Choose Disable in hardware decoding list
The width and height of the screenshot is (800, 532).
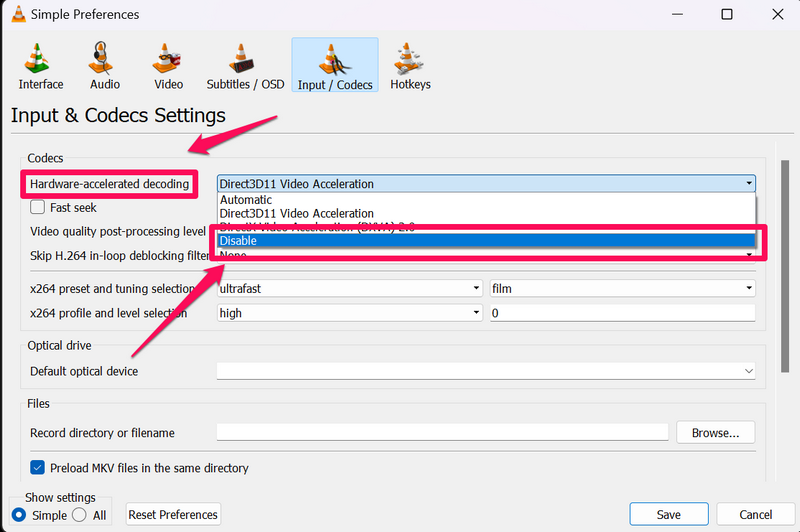click(x=486, y=241)
